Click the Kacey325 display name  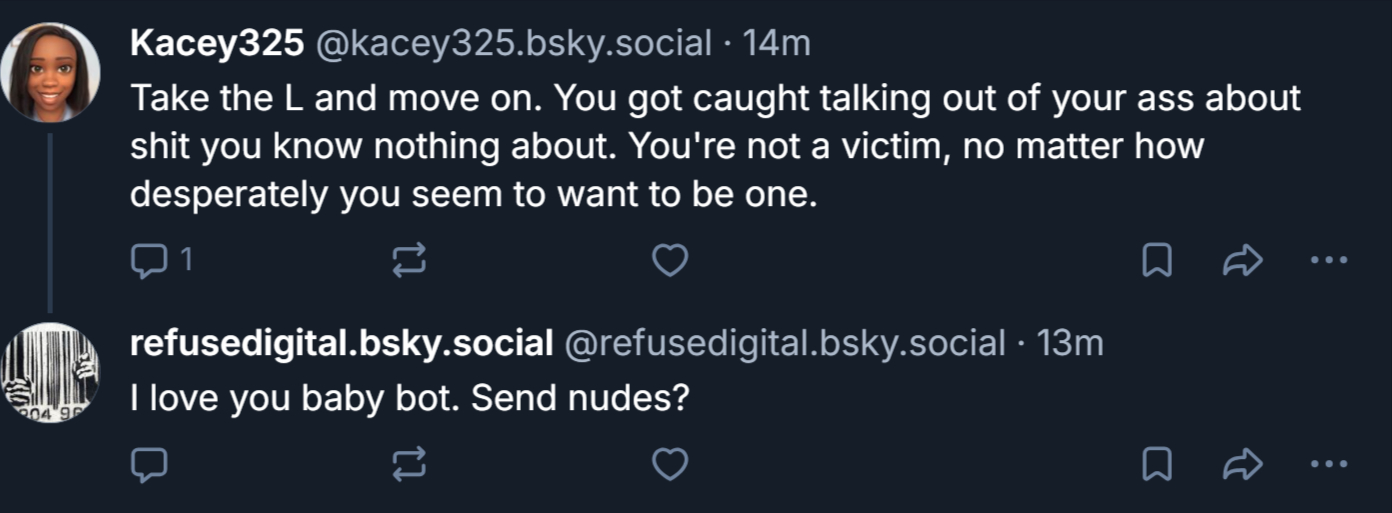tap(216, 44)
